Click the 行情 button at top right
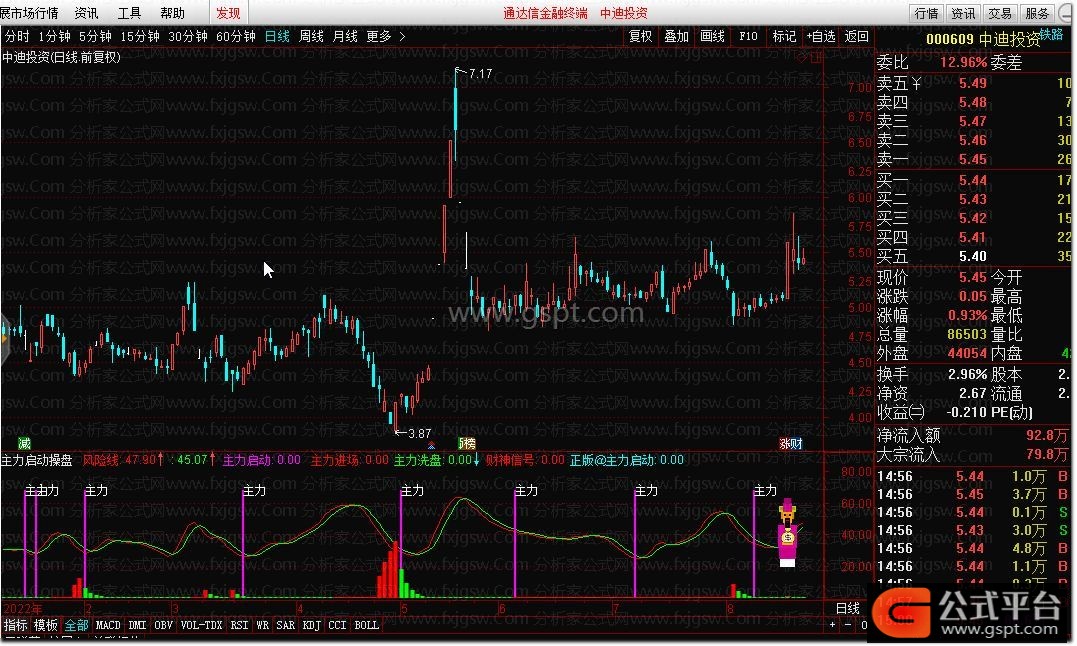Image resolution: width=1077 pixels, height=646 pixels. 927,13
